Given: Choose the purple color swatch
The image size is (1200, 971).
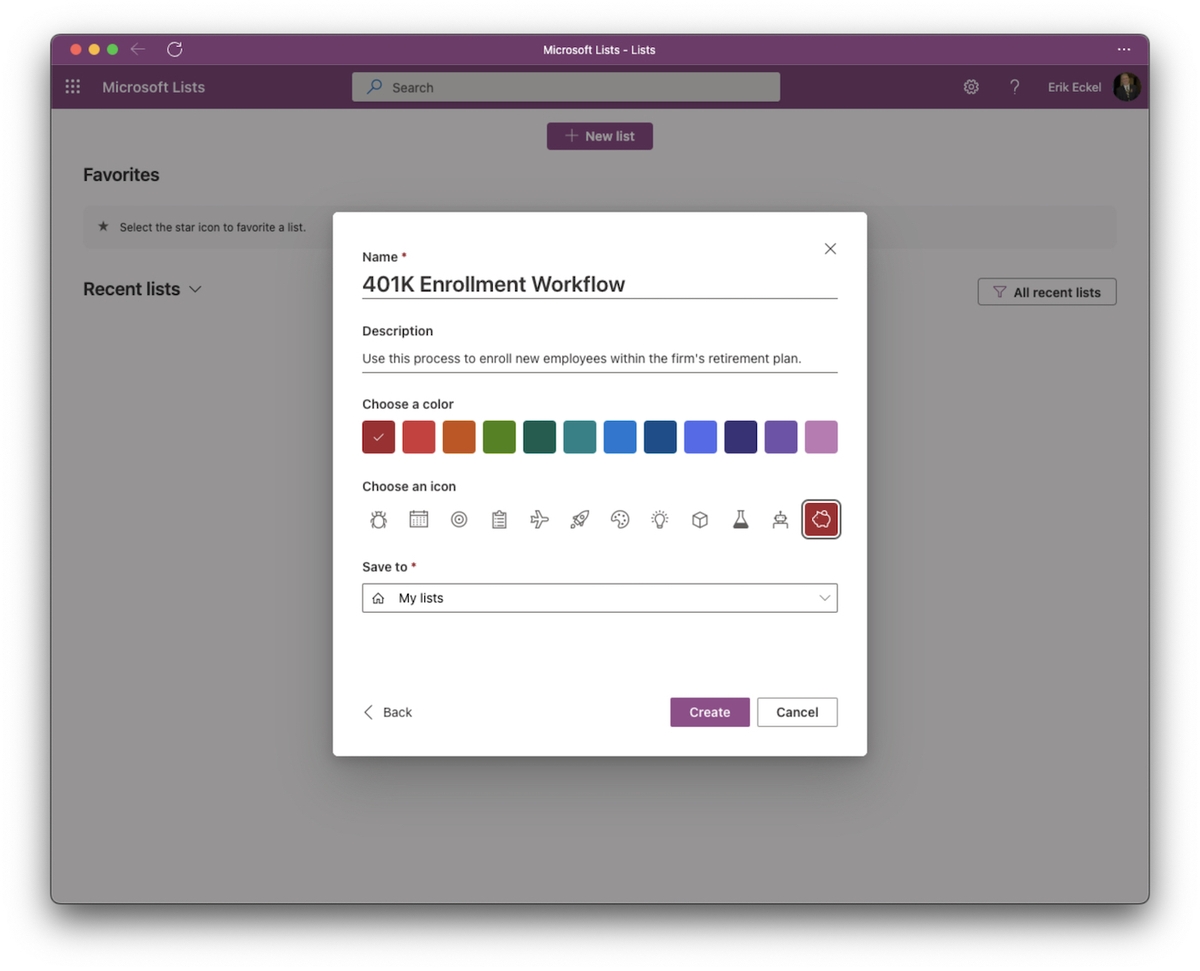Looking at the screenshot, I should pos(780,437).
